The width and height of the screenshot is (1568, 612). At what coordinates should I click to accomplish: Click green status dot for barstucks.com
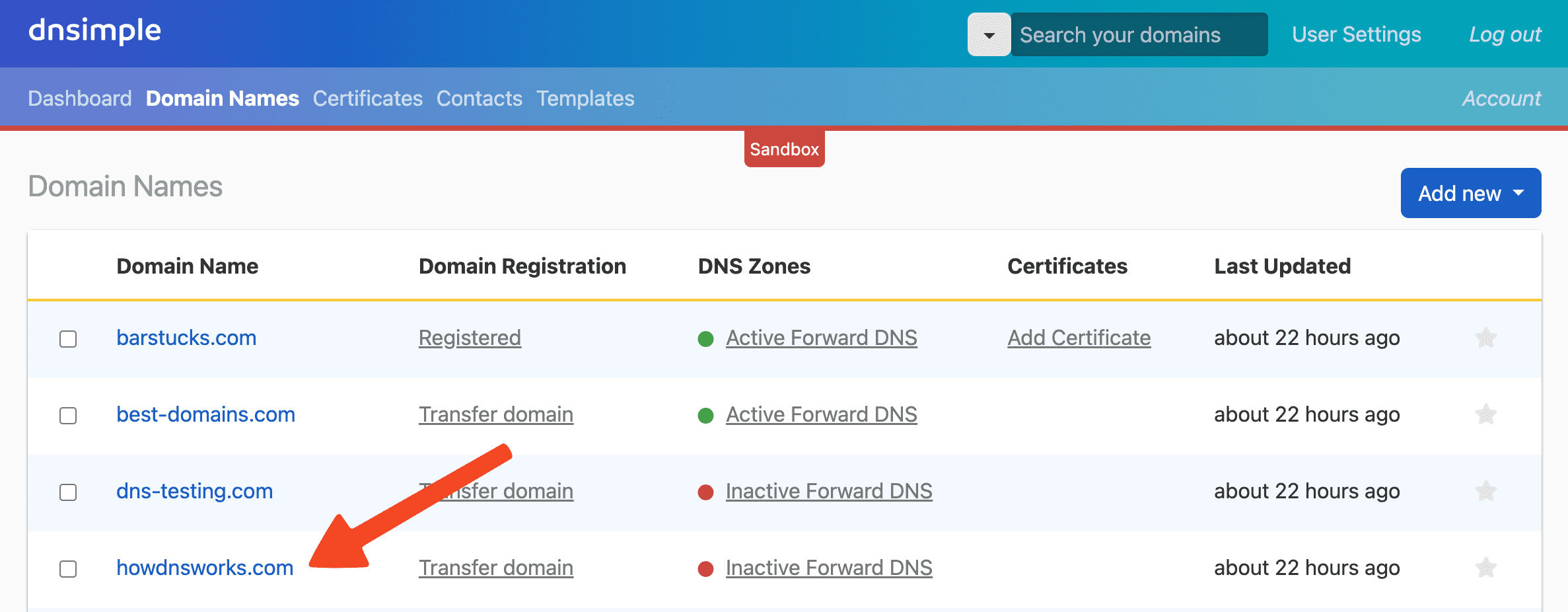click(705, 339)
